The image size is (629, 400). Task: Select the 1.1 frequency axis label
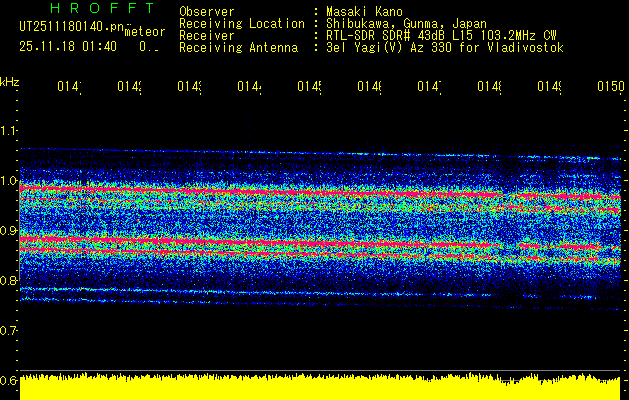[9, 130]
